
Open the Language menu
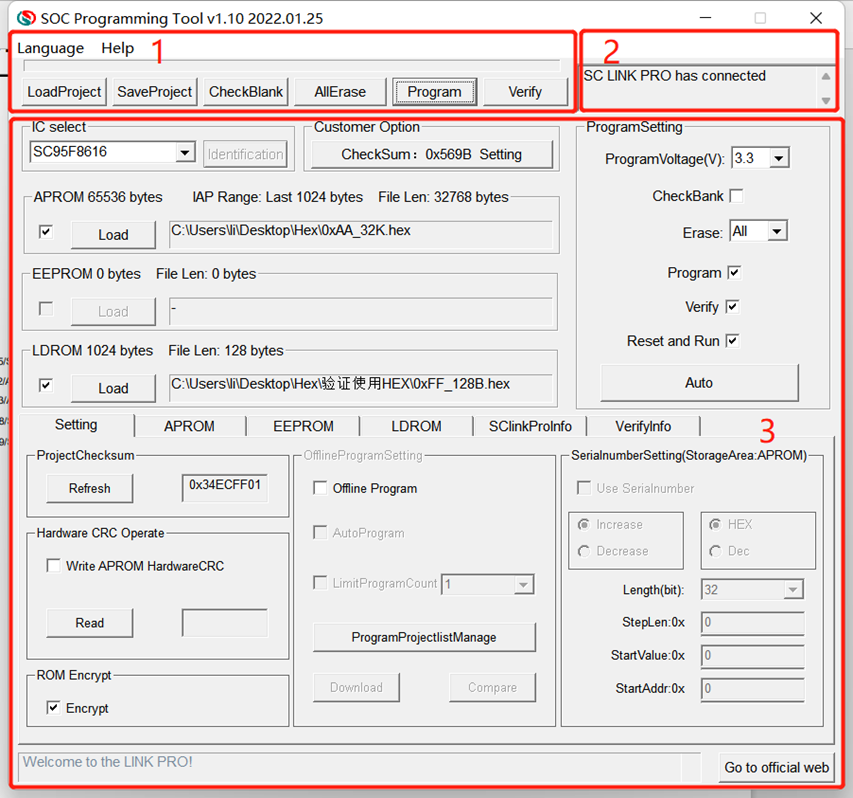(x=51, y=48)
